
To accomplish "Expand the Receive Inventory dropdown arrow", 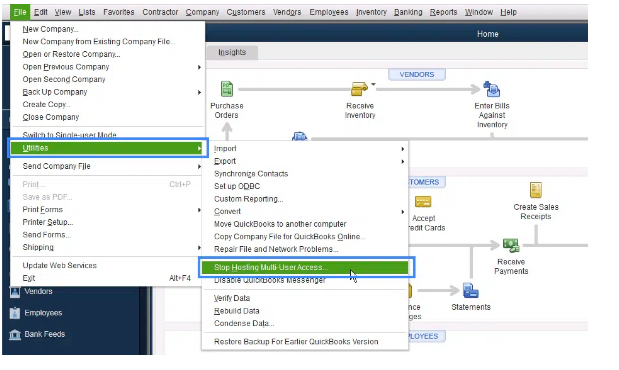I will click(373, 84).
